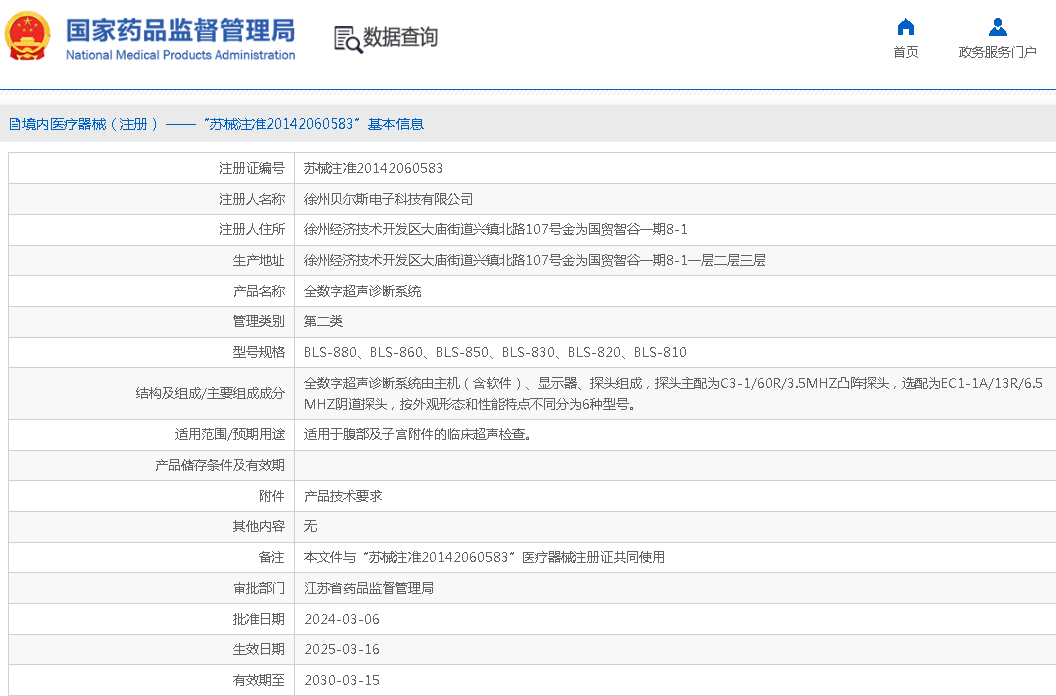Open the 政务服务门户 text link
The image size is (1056, 696).
tap(997, 52)
